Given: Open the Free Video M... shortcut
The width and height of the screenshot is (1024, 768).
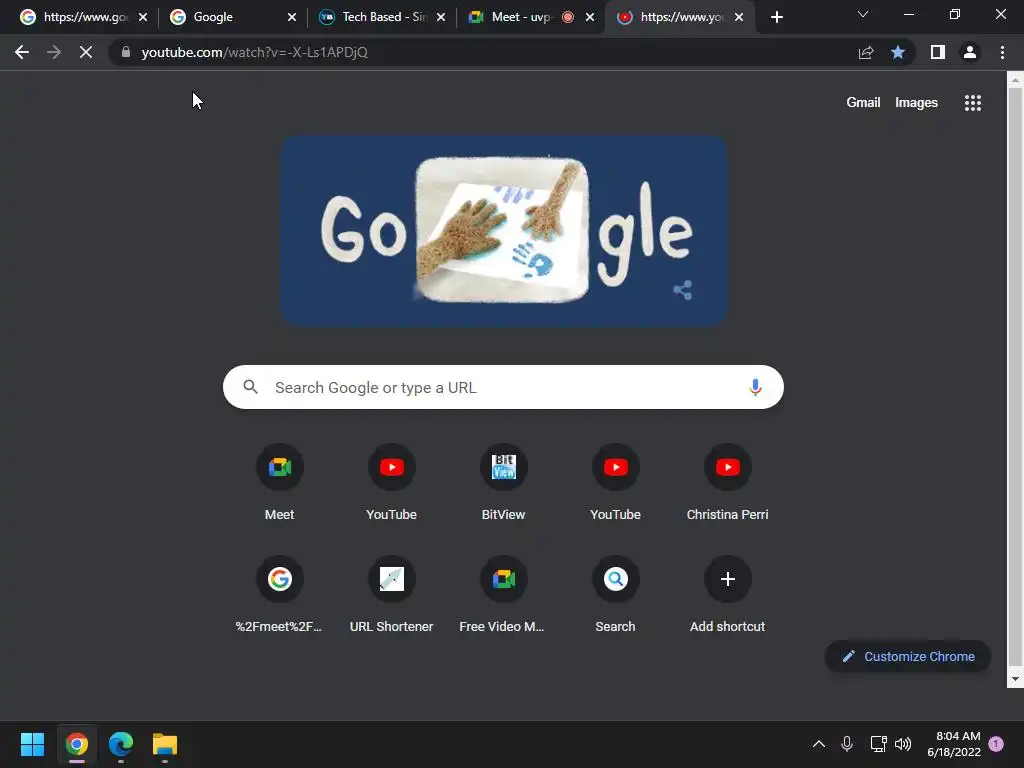Looking at the screenshot, I should (503, 594).
